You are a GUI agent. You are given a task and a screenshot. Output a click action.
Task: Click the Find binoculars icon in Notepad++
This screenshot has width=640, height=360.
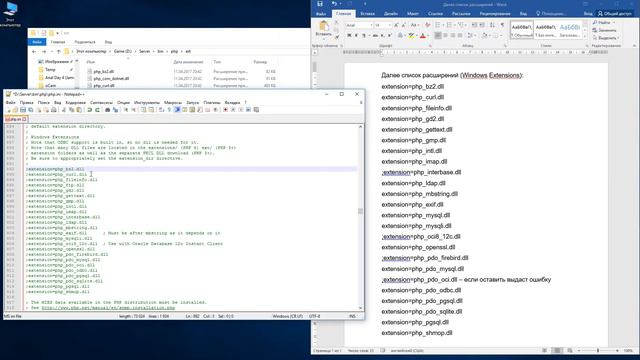108,110
